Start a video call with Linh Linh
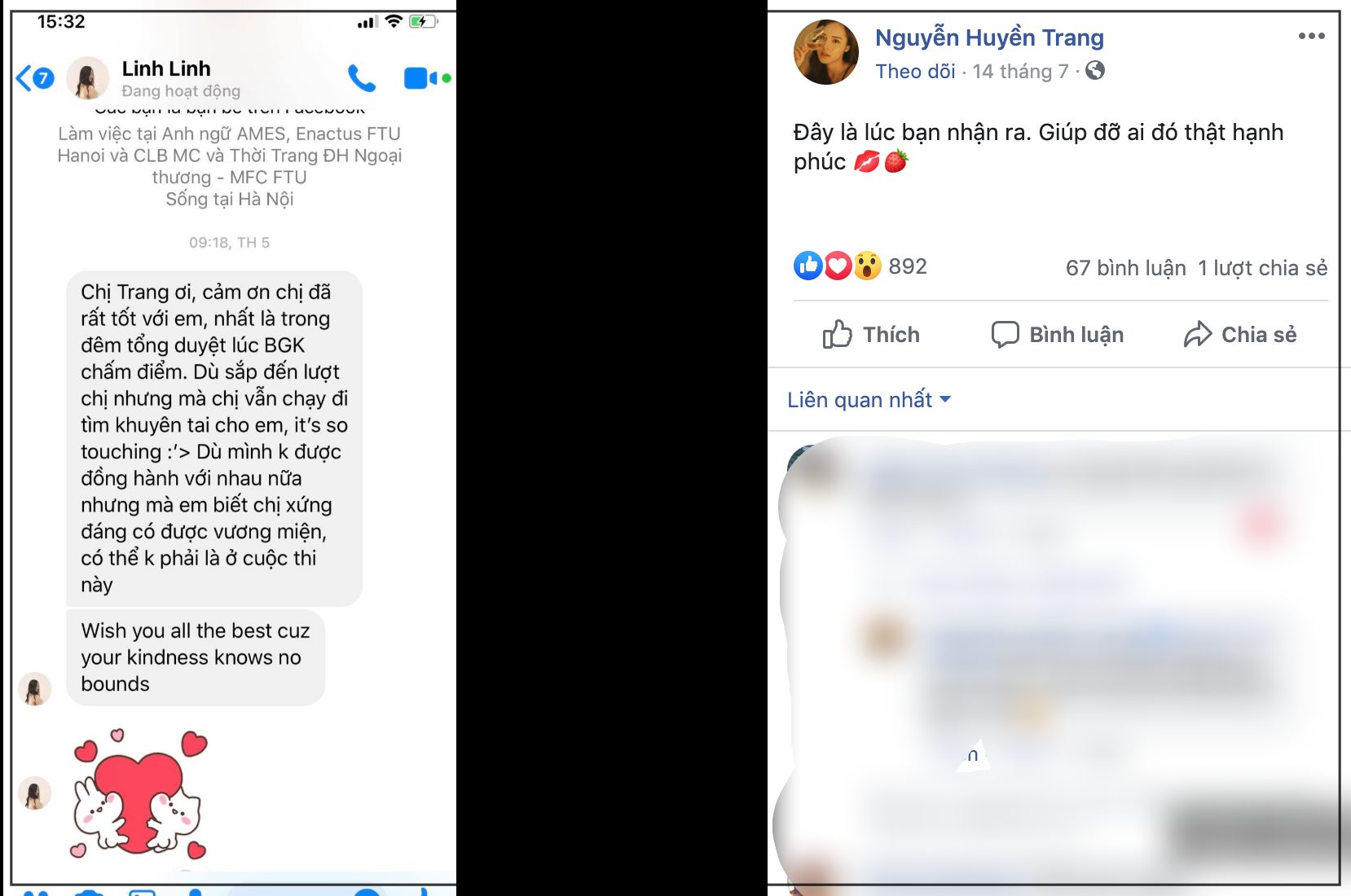Screen dimensions: 1351x896 [427, 78]
